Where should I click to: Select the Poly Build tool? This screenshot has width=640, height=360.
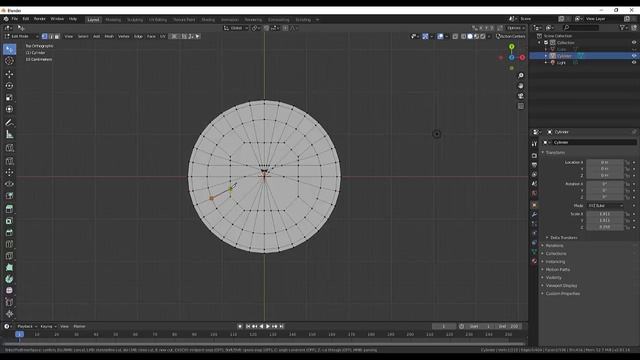(x=9, y=268)
